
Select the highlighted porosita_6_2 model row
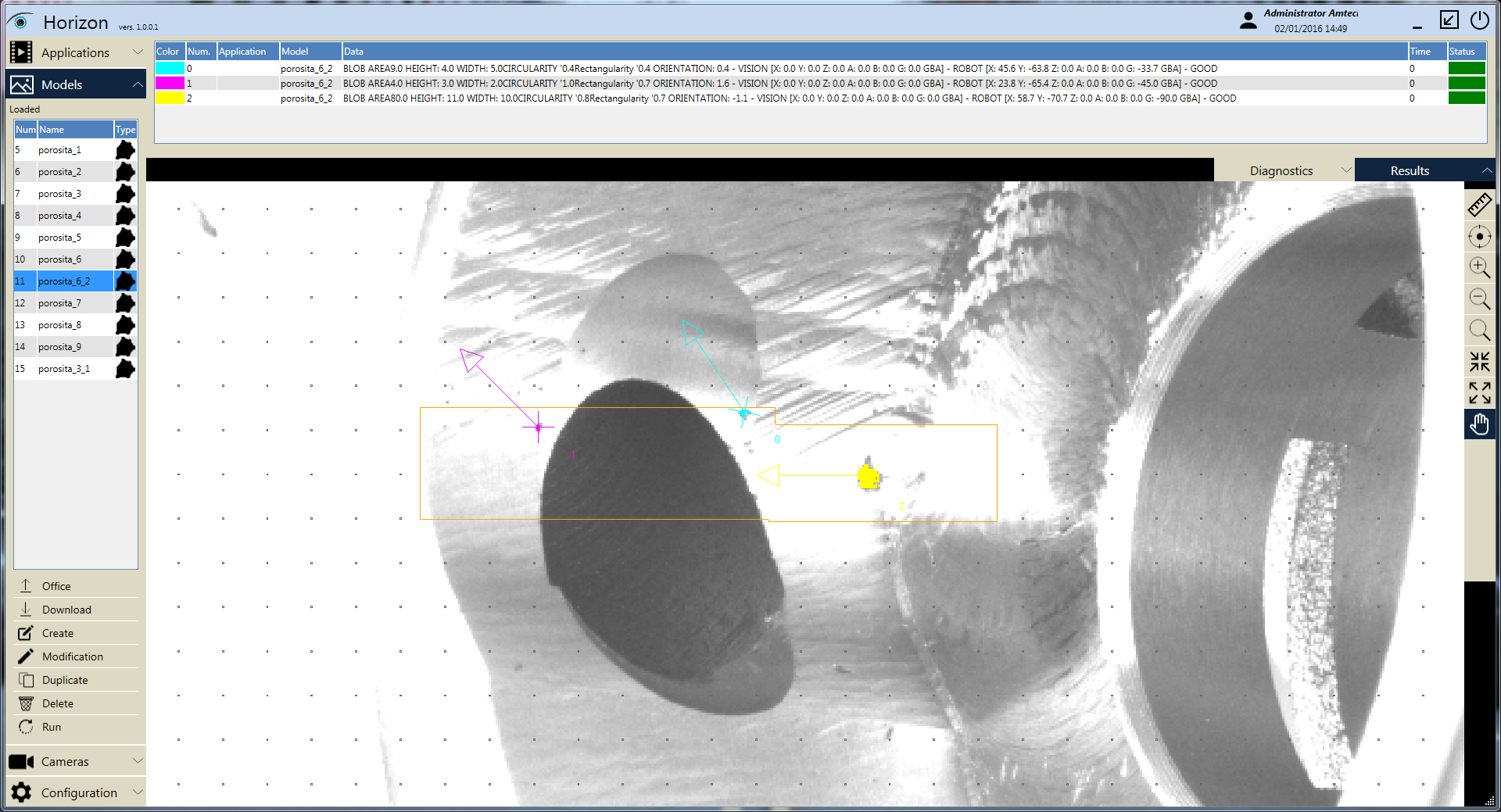coord(76,281)
